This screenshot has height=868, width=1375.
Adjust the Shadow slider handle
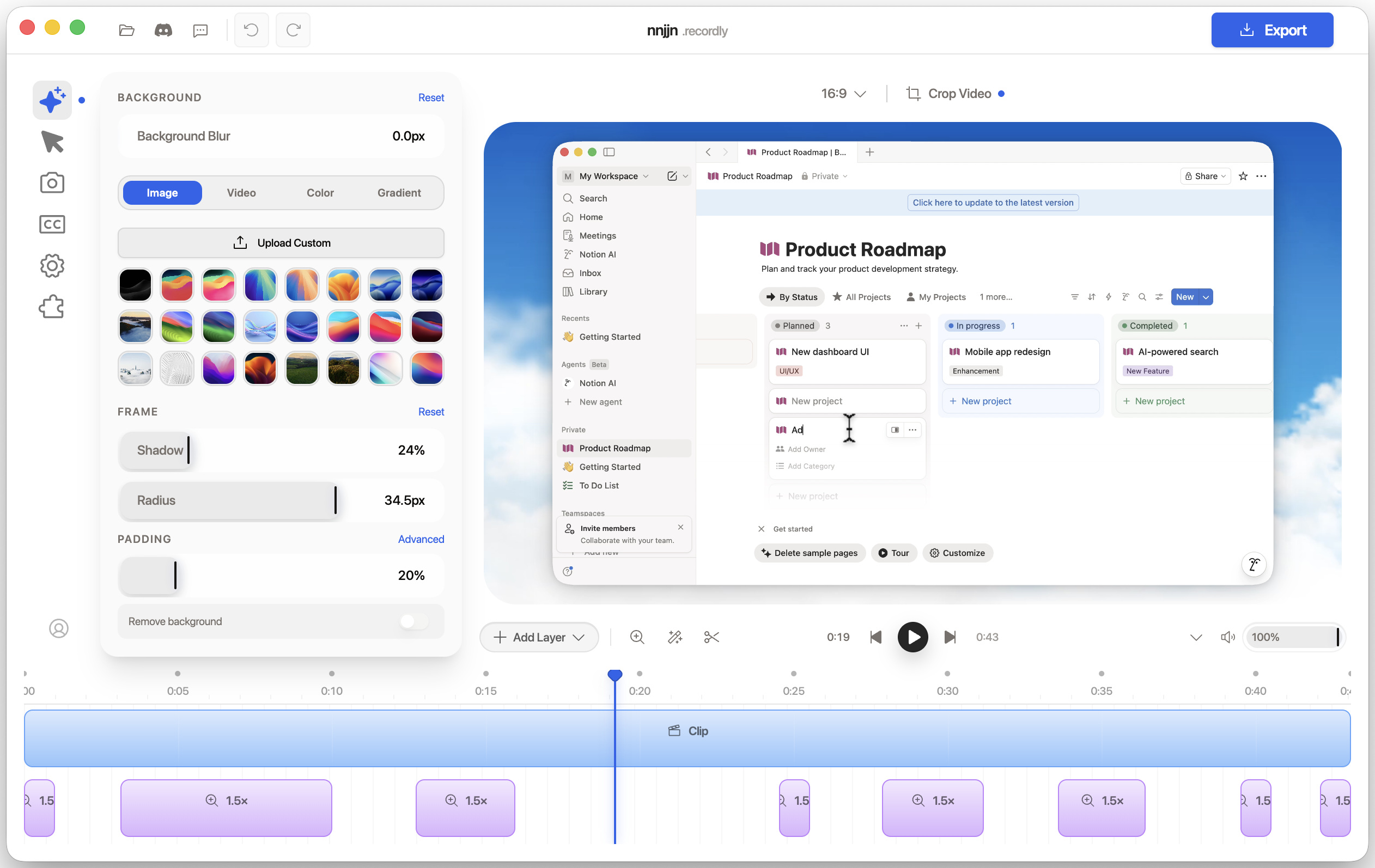tap(188, 450)
